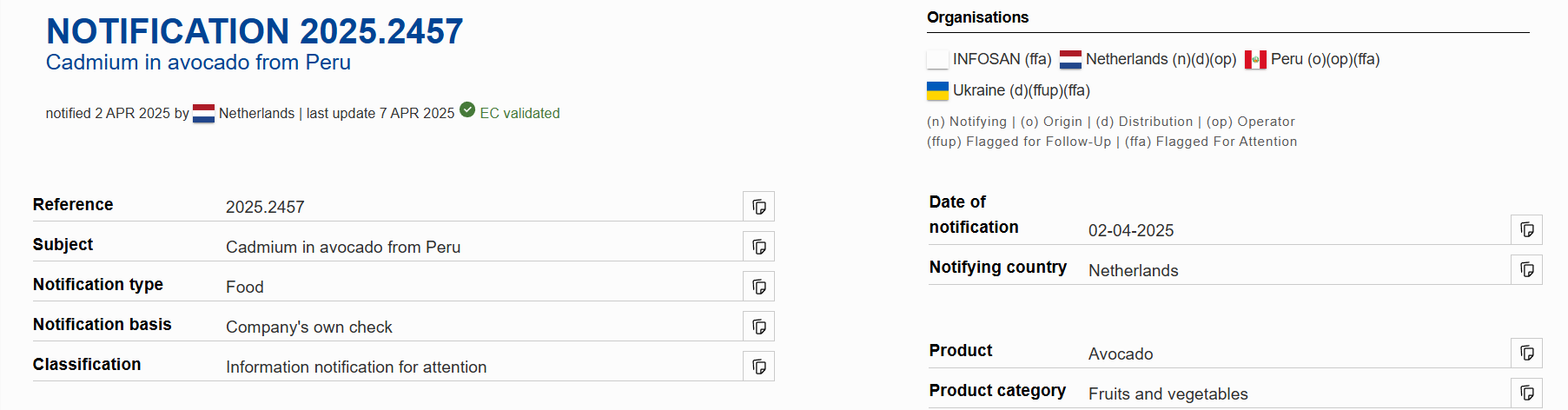Click the Ukraine flag in Organisations

pos(937,91)
